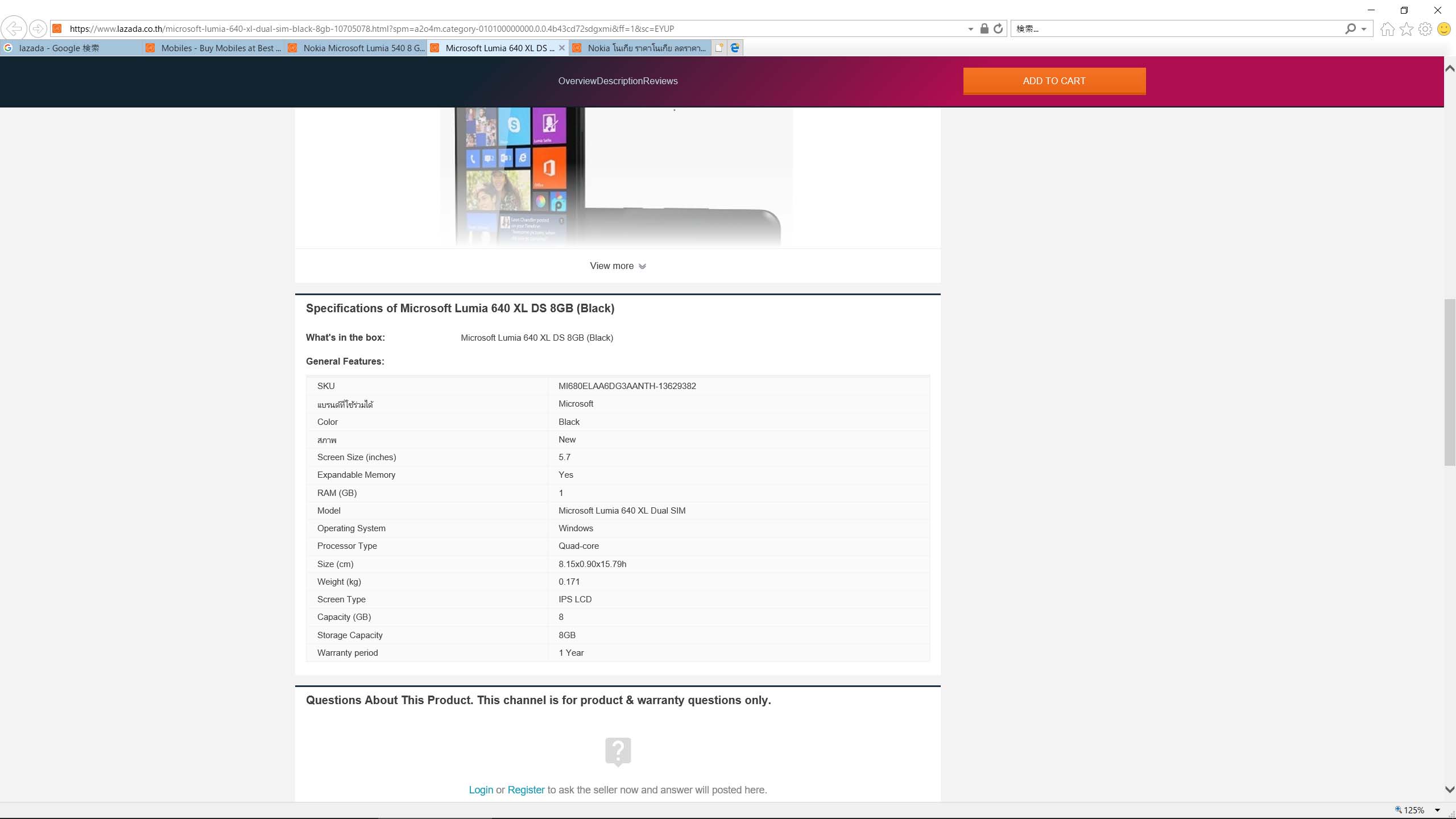Viewport: 1456px width, 819px height.
Task: Switch to the Mobiles - Buy Mobiles tab
Action: click(x=213, y=48)
